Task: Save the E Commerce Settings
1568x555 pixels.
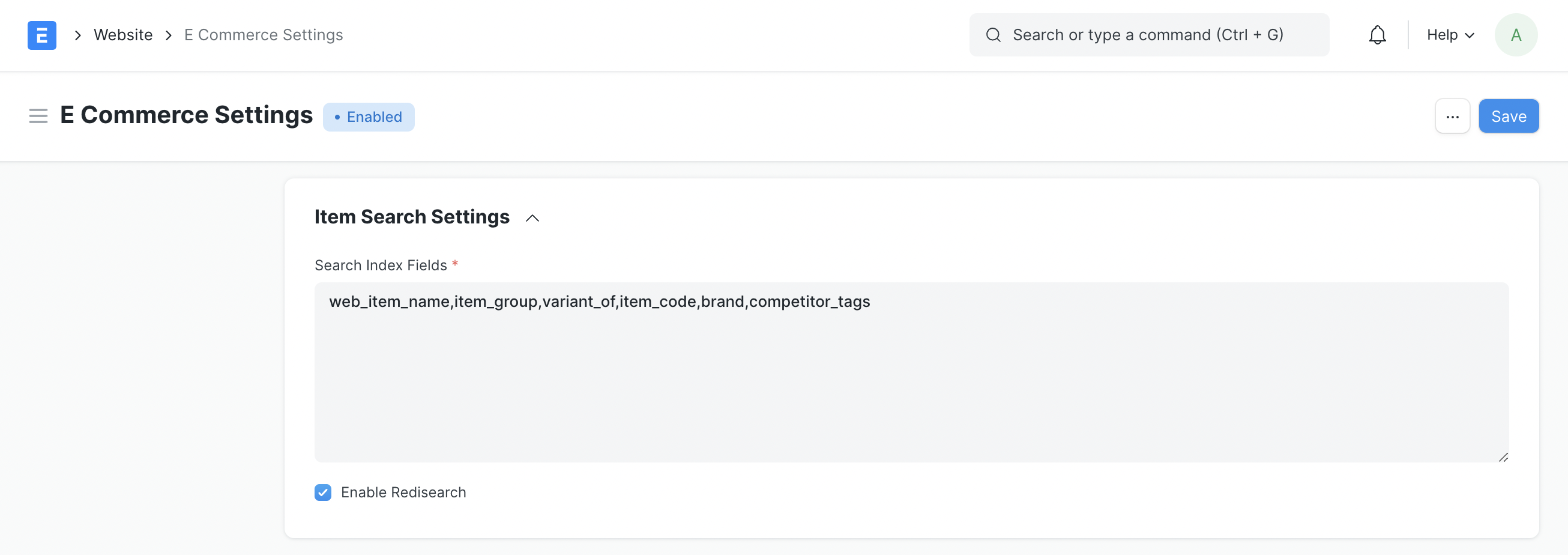Action: [x=1508, y=117]
